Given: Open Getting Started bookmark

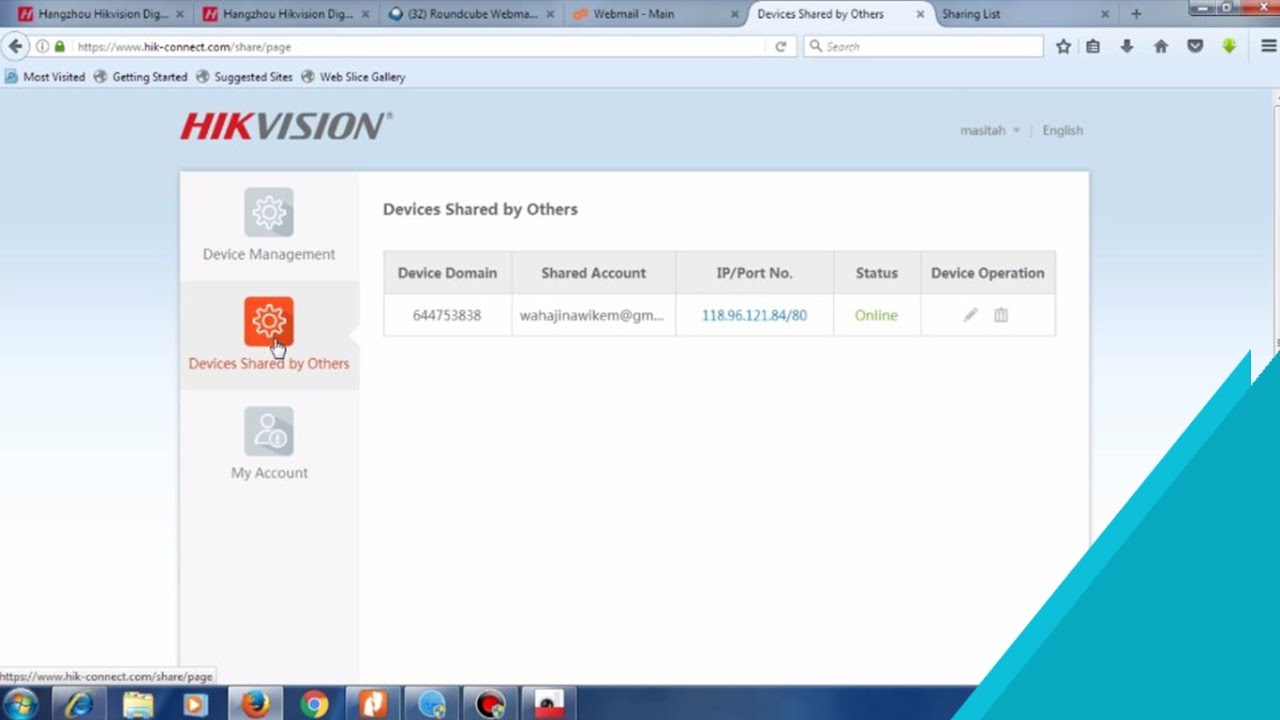Looking at the screenshot, I should point(140,76).
